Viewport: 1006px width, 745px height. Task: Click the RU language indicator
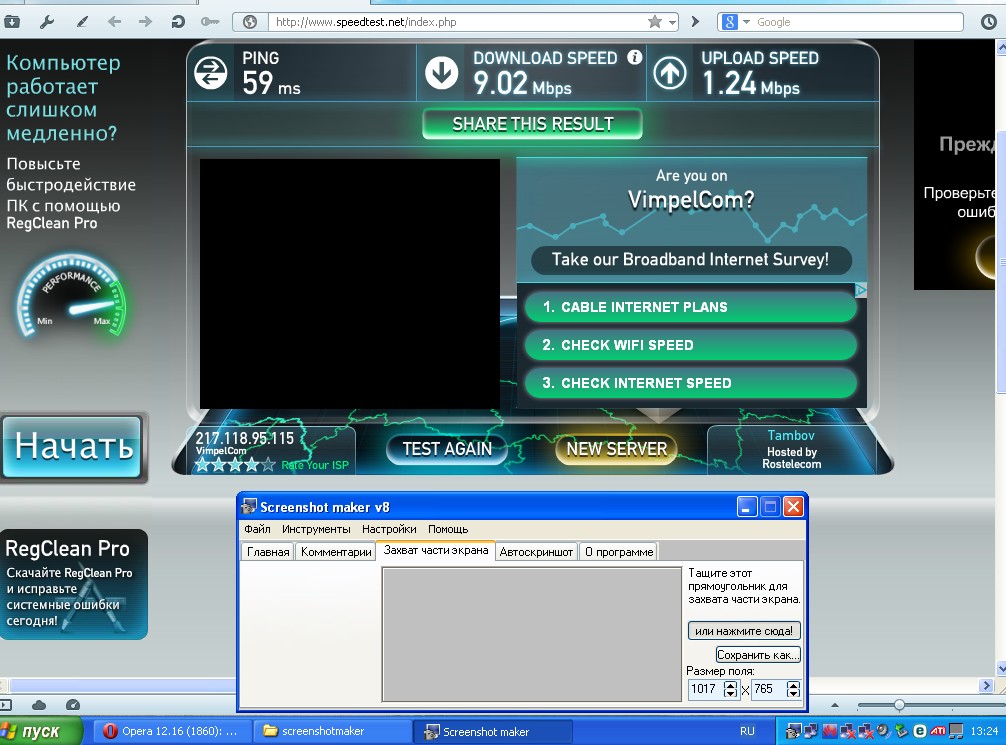747,732
